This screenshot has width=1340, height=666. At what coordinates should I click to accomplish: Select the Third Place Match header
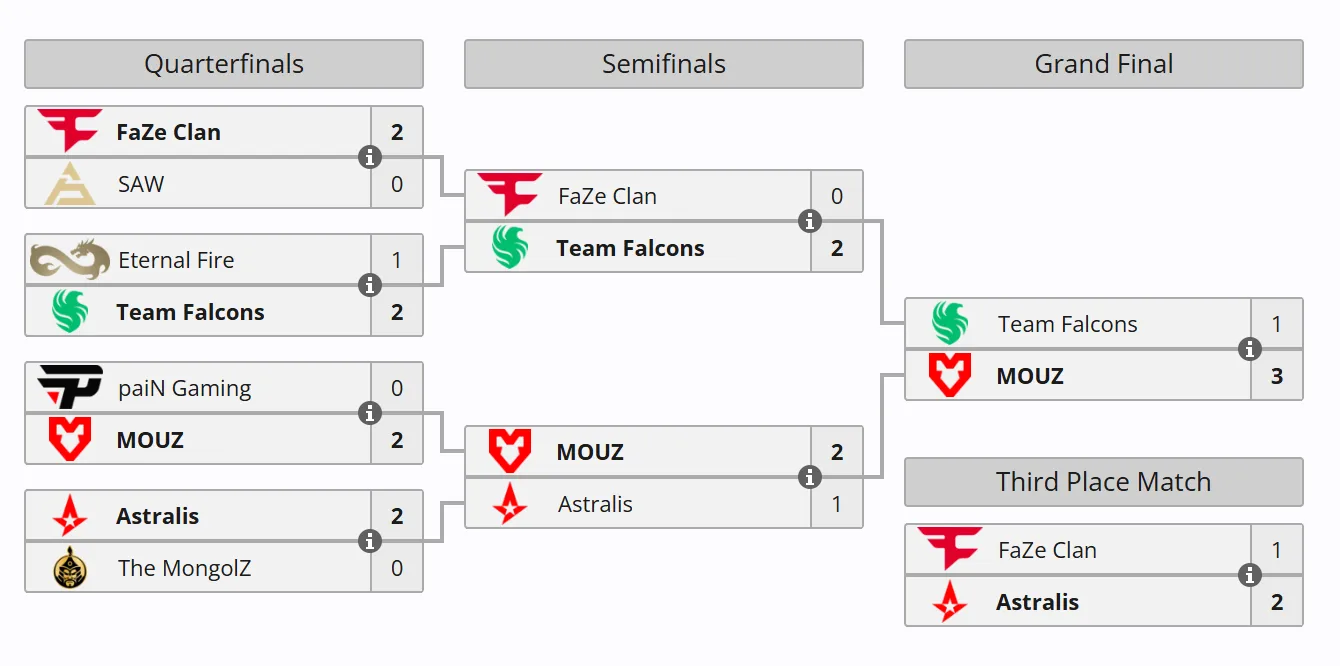coord(1104,482)
